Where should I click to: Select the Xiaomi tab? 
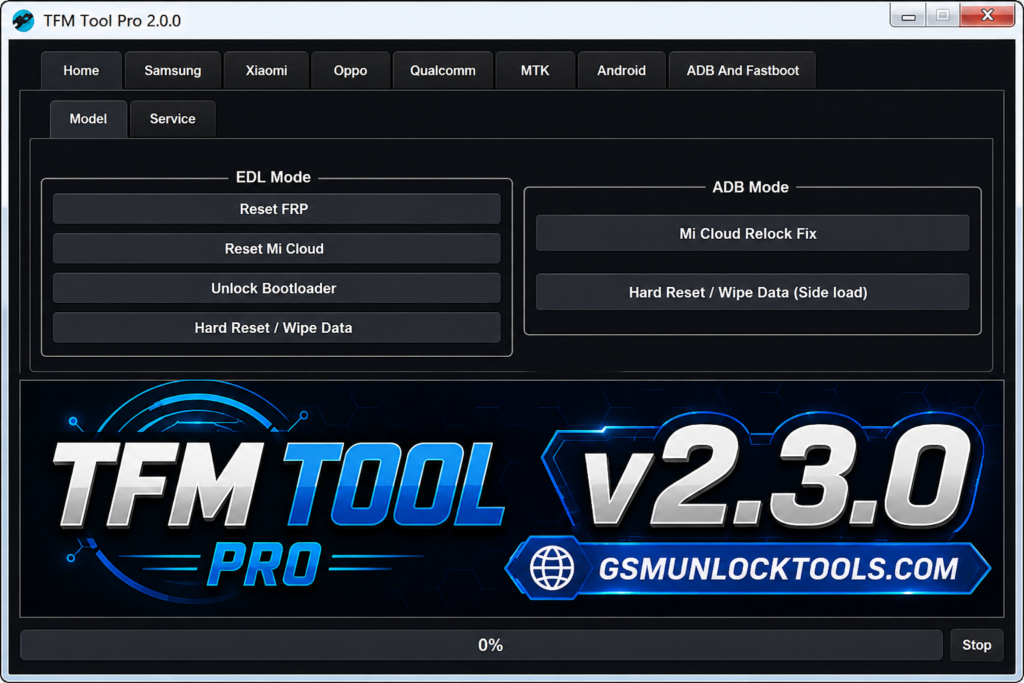click(266, 71)
